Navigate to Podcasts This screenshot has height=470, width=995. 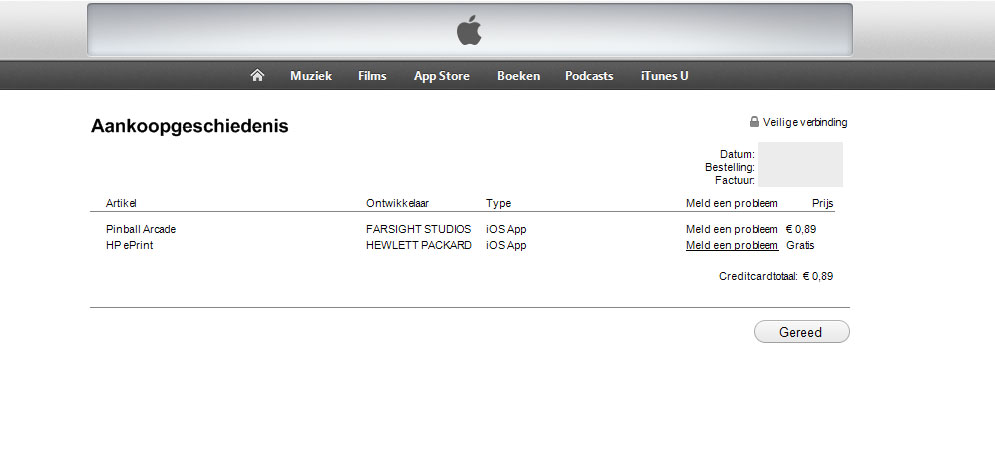(590, 76)
